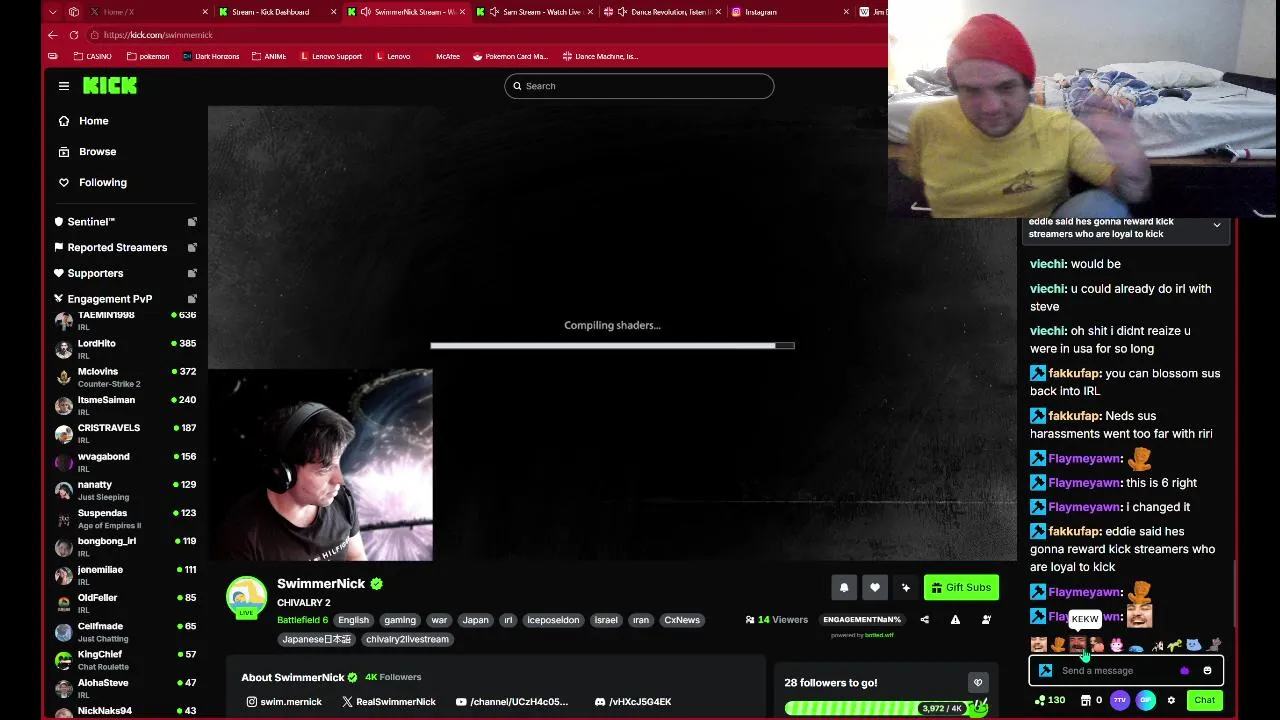Click the green Gift Subs button
The image size is (1280, 720).
[x=961, y=588]
